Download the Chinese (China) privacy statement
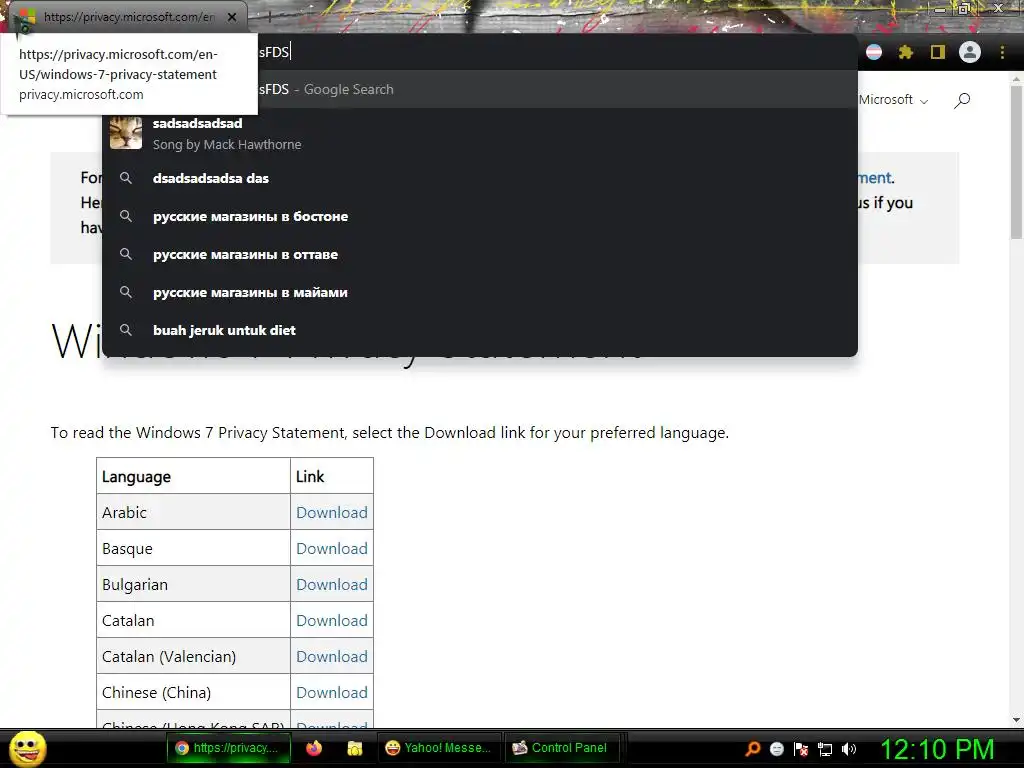This screenshot has height=768, width=1024. (x=332, y=692)
